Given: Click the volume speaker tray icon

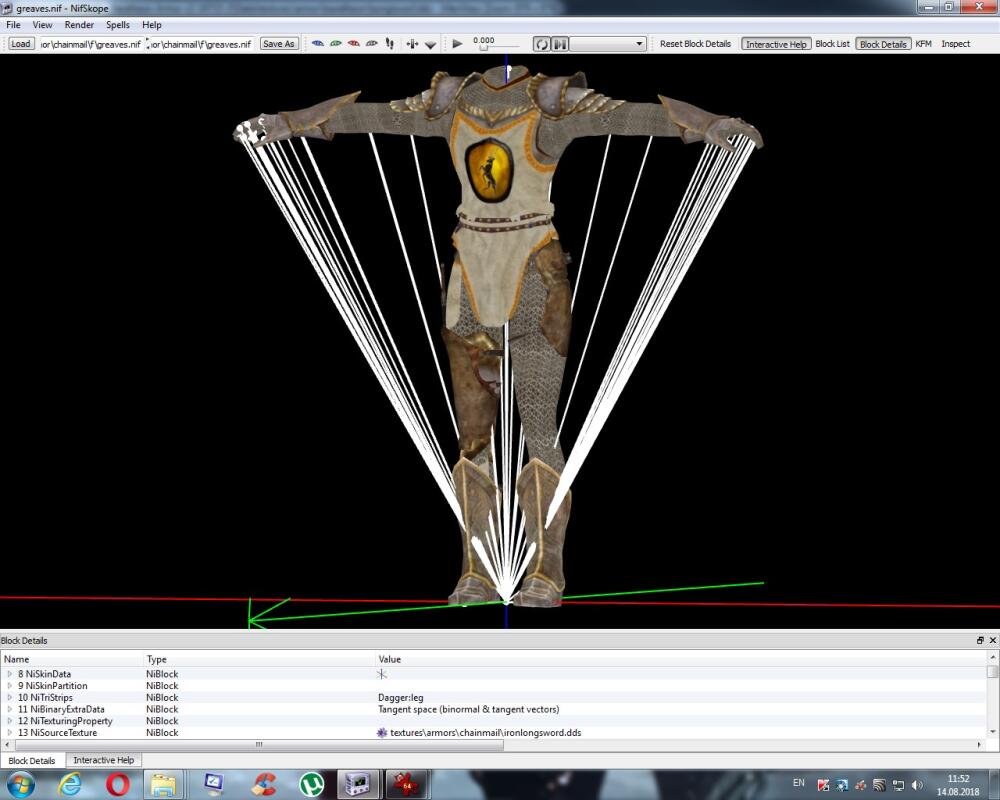Looking at the screenshot, I should [917, 785].
